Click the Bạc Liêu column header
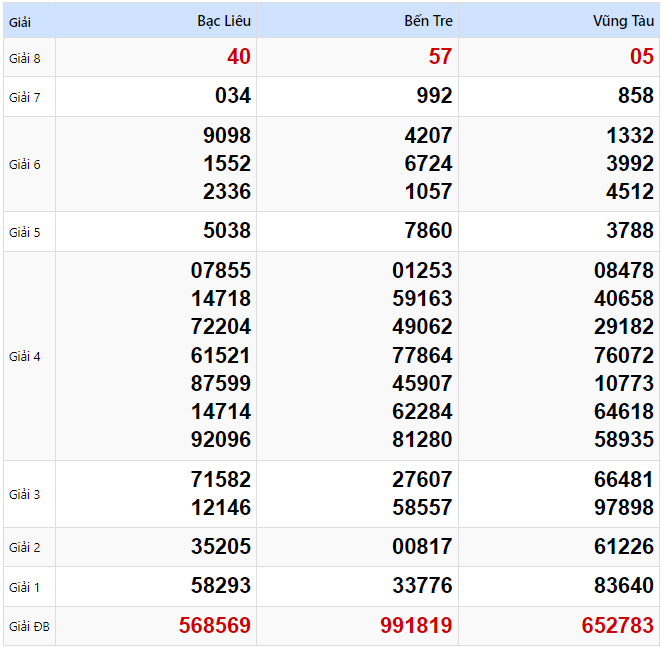Screen dimensions: 662x649 point(224,20)
